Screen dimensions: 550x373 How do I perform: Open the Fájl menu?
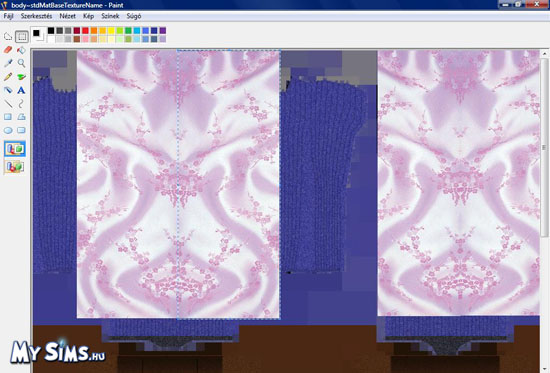point(8,16)
